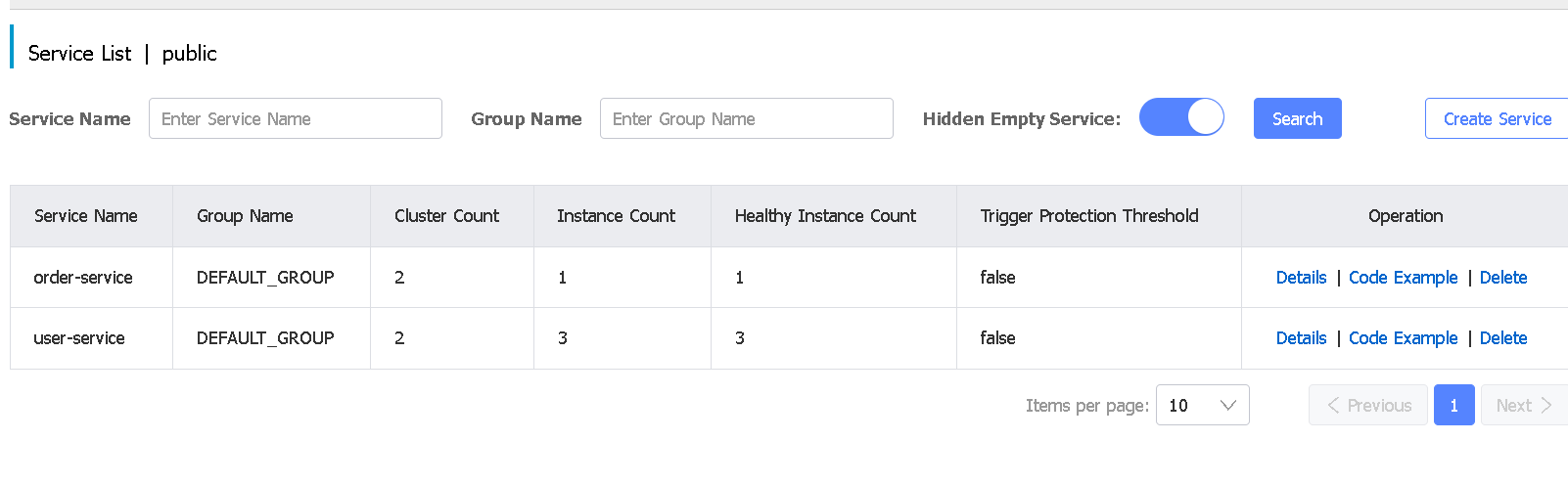Click the user-service name cell
The width and height of the screenshot is (1568, 485).
point(79,338)
